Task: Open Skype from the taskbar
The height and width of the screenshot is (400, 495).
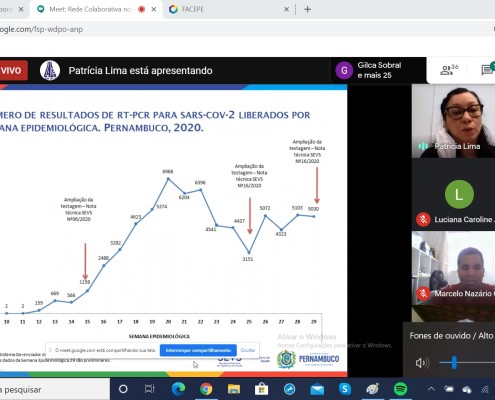Action: (345, 389)
